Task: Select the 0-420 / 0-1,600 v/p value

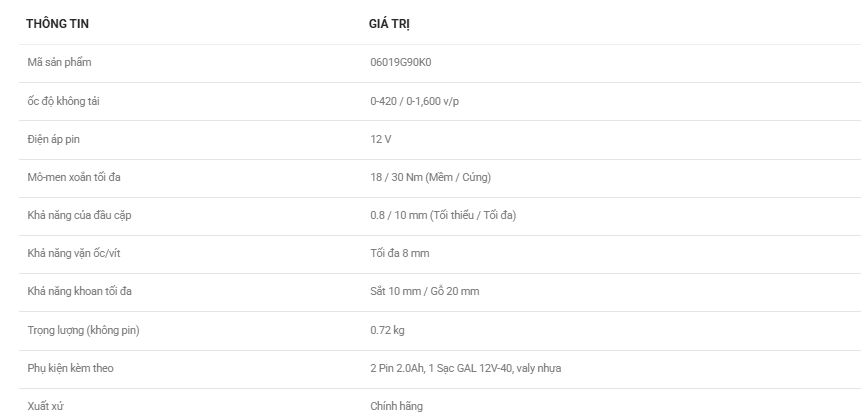Action: click(415, 101)
